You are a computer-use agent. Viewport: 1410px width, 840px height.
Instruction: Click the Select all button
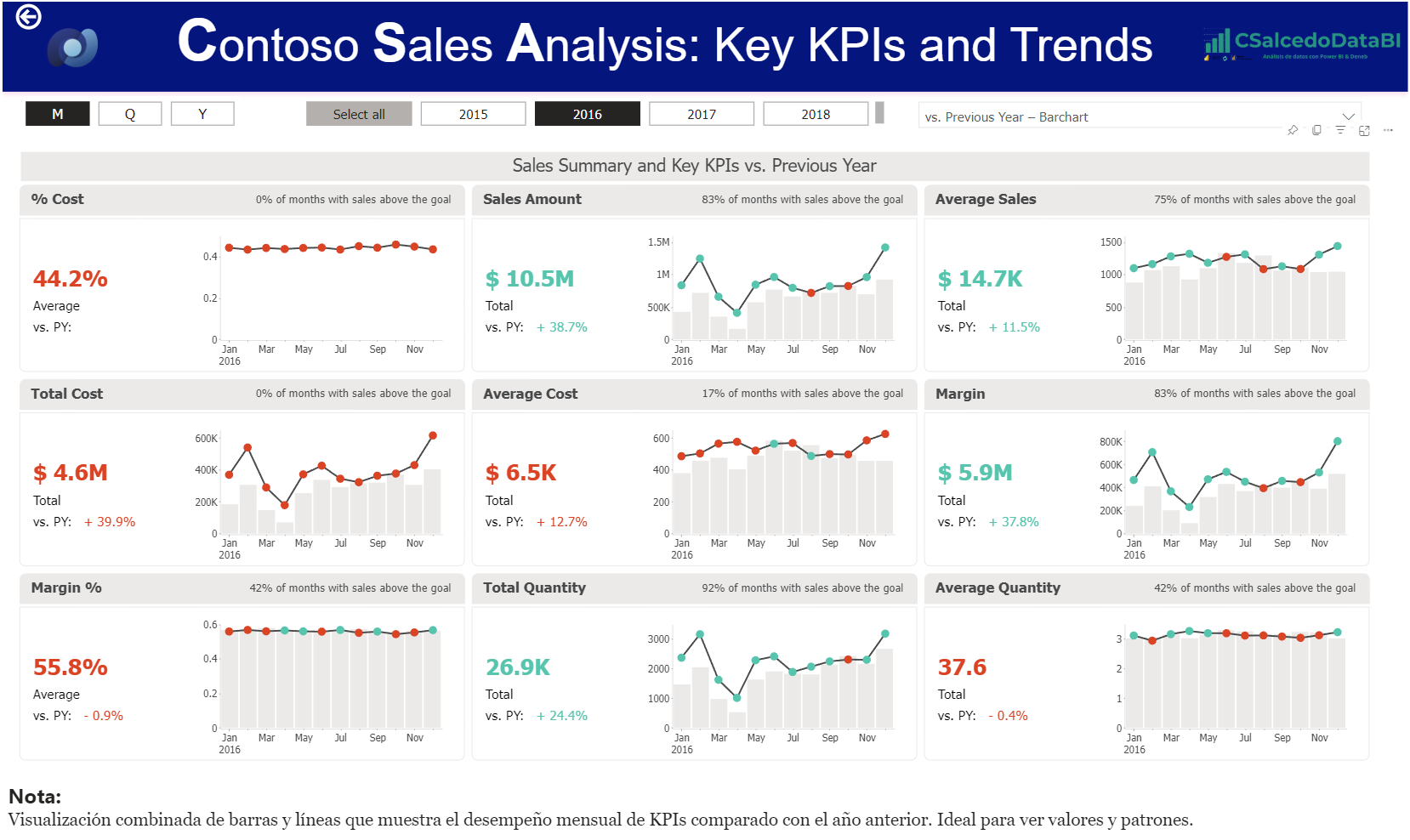[359, 114]
